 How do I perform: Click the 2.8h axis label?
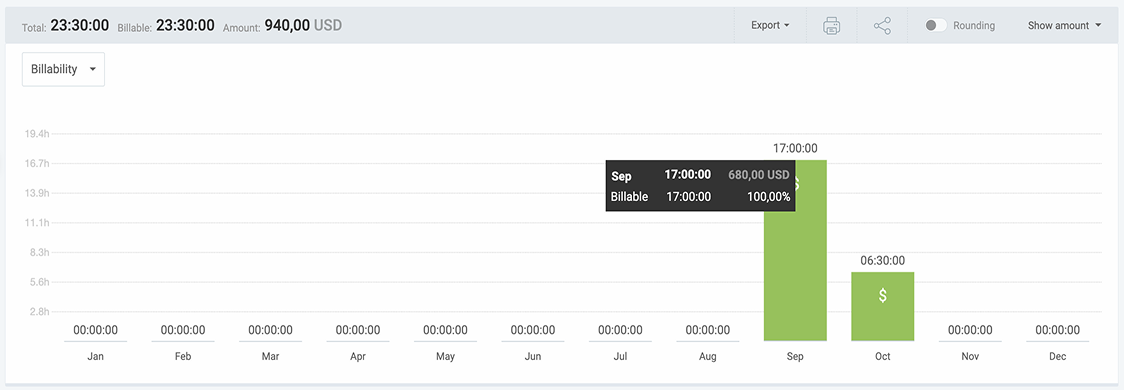click(x=39, y=312)
